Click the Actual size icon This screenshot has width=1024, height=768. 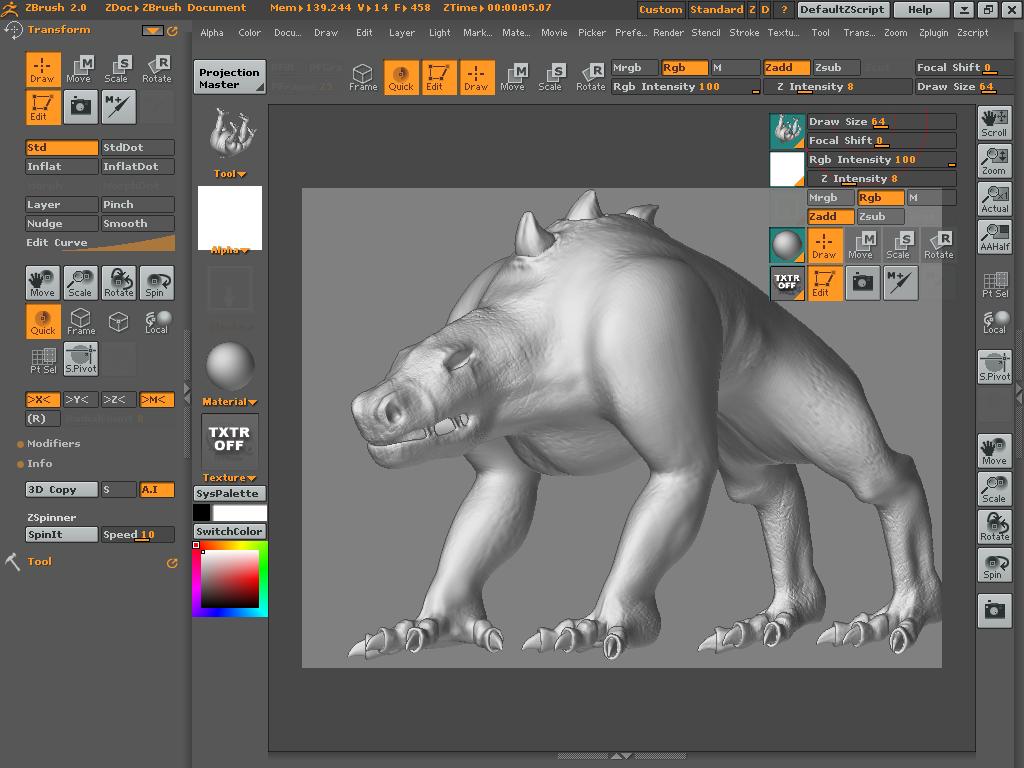(x=994, y=198)
